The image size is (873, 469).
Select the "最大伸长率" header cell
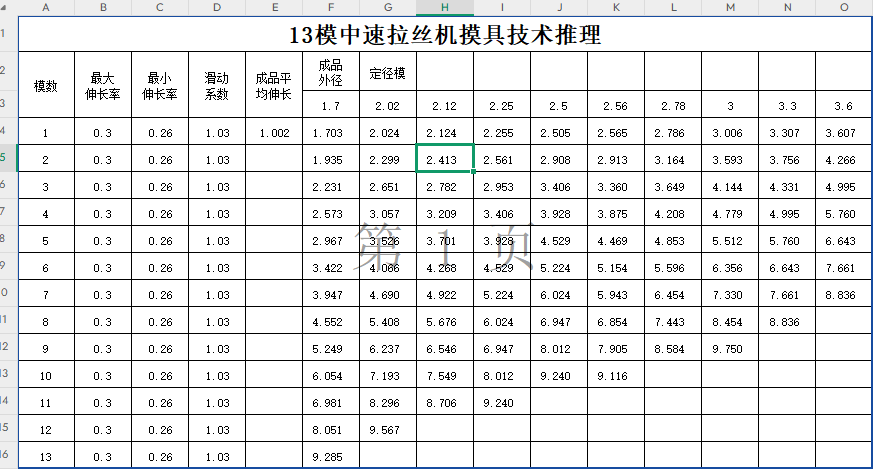click(103, 86)
